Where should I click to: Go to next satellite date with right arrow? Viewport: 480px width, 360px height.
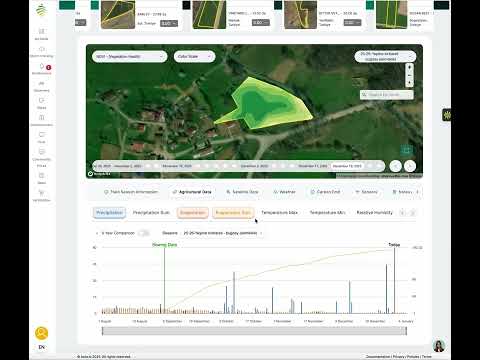pos(410,166)
